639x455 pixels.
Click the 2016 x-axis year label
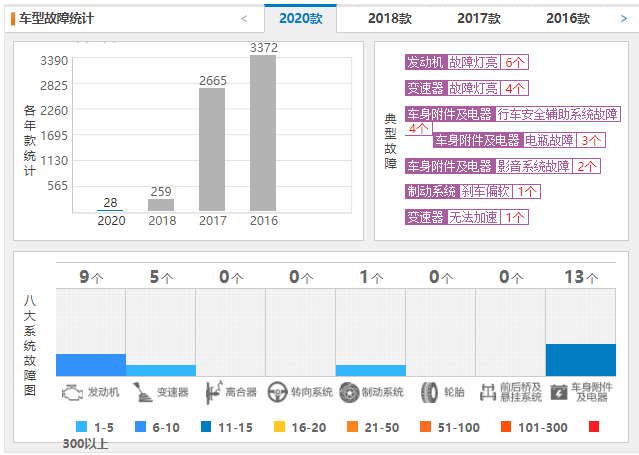pyautogui.click(x=264, y=221)
